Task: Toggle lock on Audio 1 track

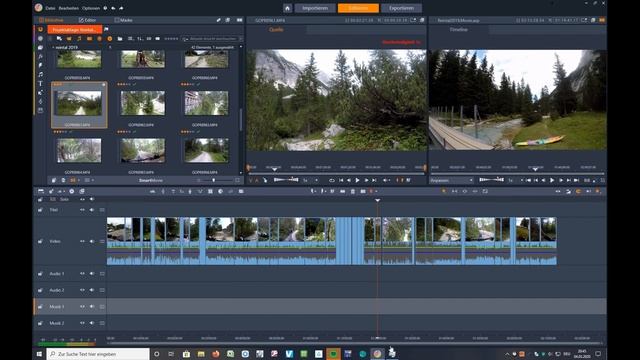Action: pyautogui.click(x=40, y=273)
